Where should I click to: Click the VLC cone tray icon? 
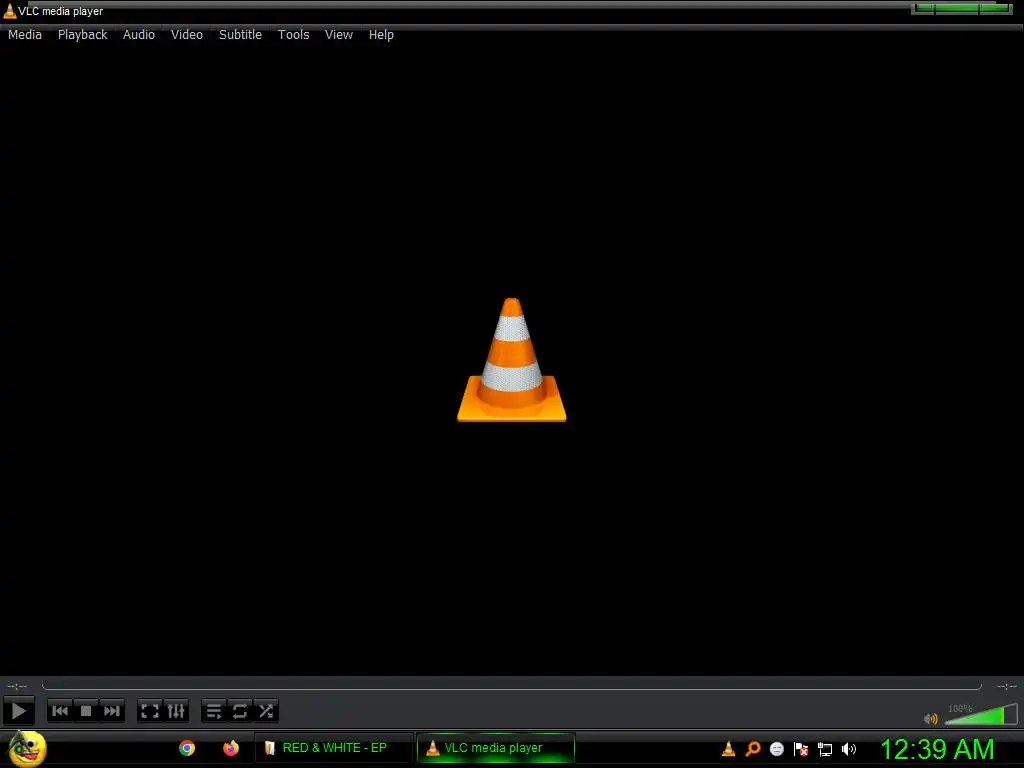pyautogui.click(x=728, y=749)
